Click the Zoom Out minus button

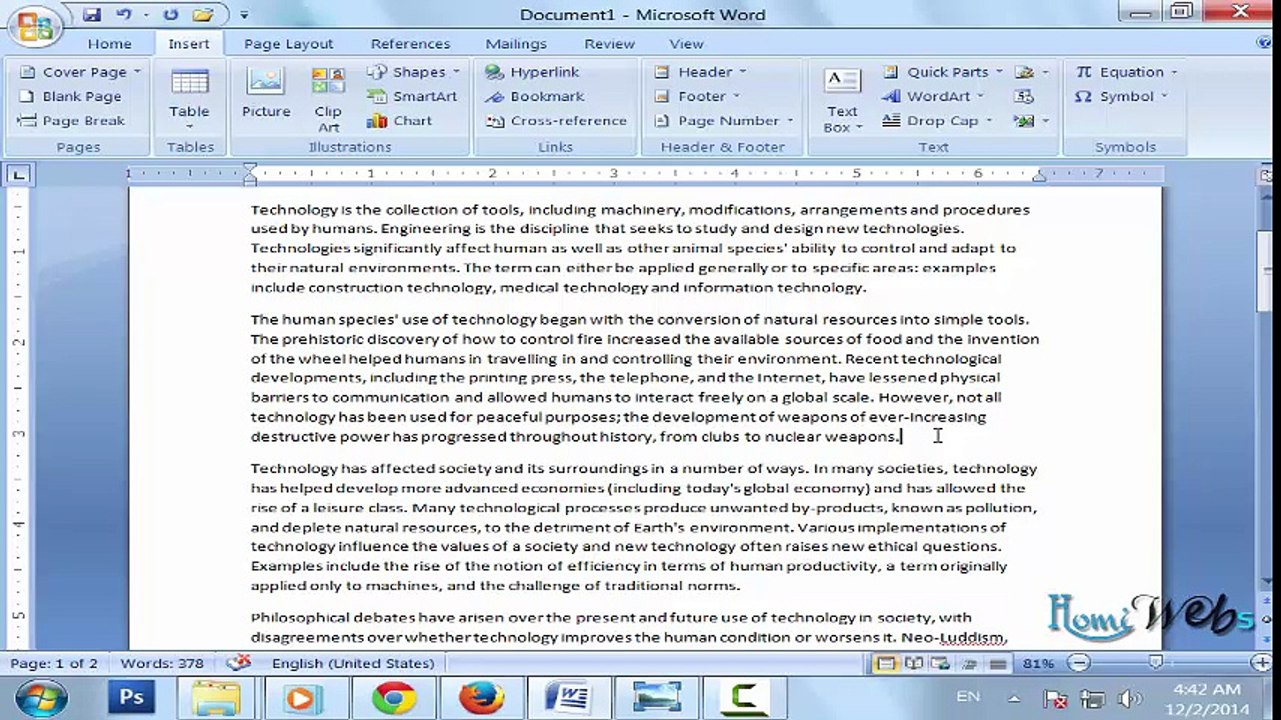pyautogui.click(x=1078, y=662)
